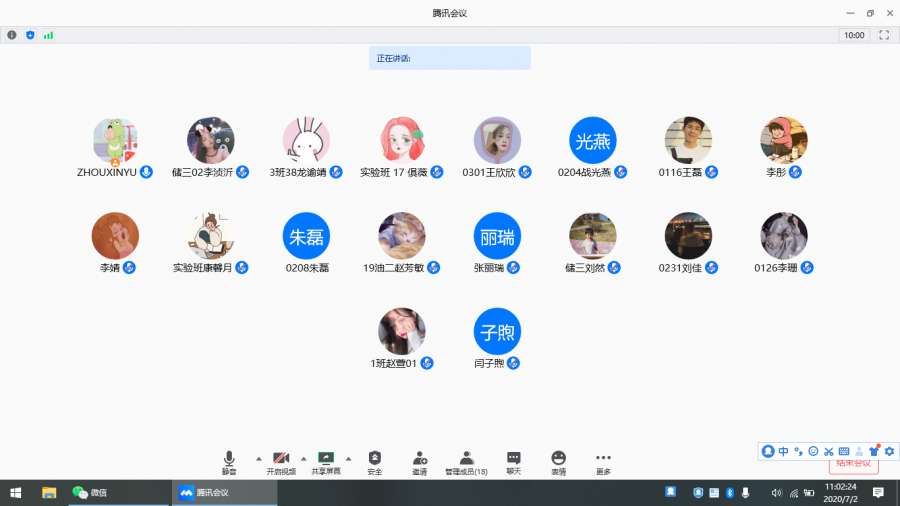This screenshot has height=506, width=900.
Task: Expand video options arrow beside 开启视频
Action: pyautogui.click(x=304, y=457)
